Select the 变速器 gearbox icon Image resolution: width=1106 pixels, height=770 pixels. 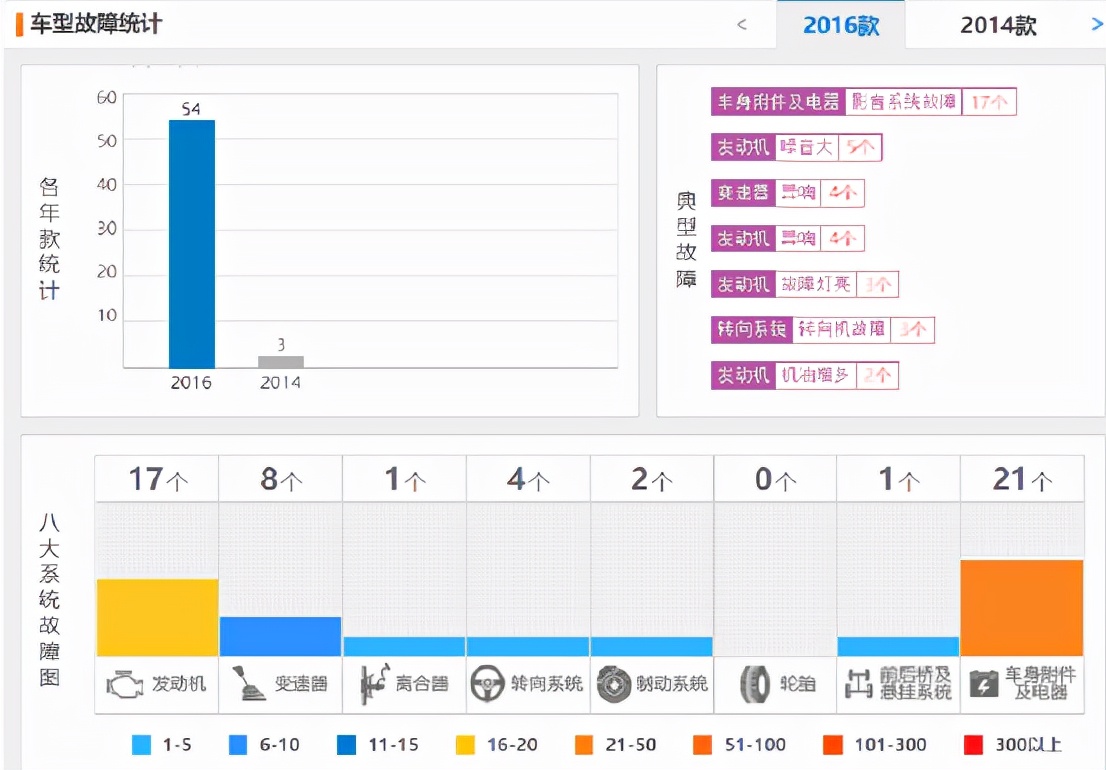coord(248,682)
